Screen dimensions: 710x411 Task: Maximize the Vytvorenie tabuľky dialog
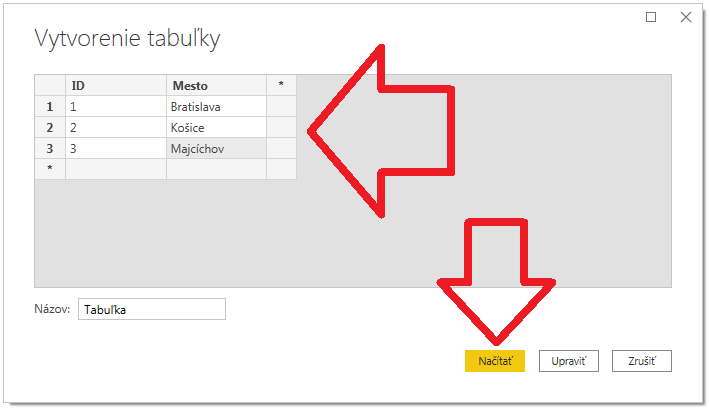pyautogui.click(x=651, y=17)
